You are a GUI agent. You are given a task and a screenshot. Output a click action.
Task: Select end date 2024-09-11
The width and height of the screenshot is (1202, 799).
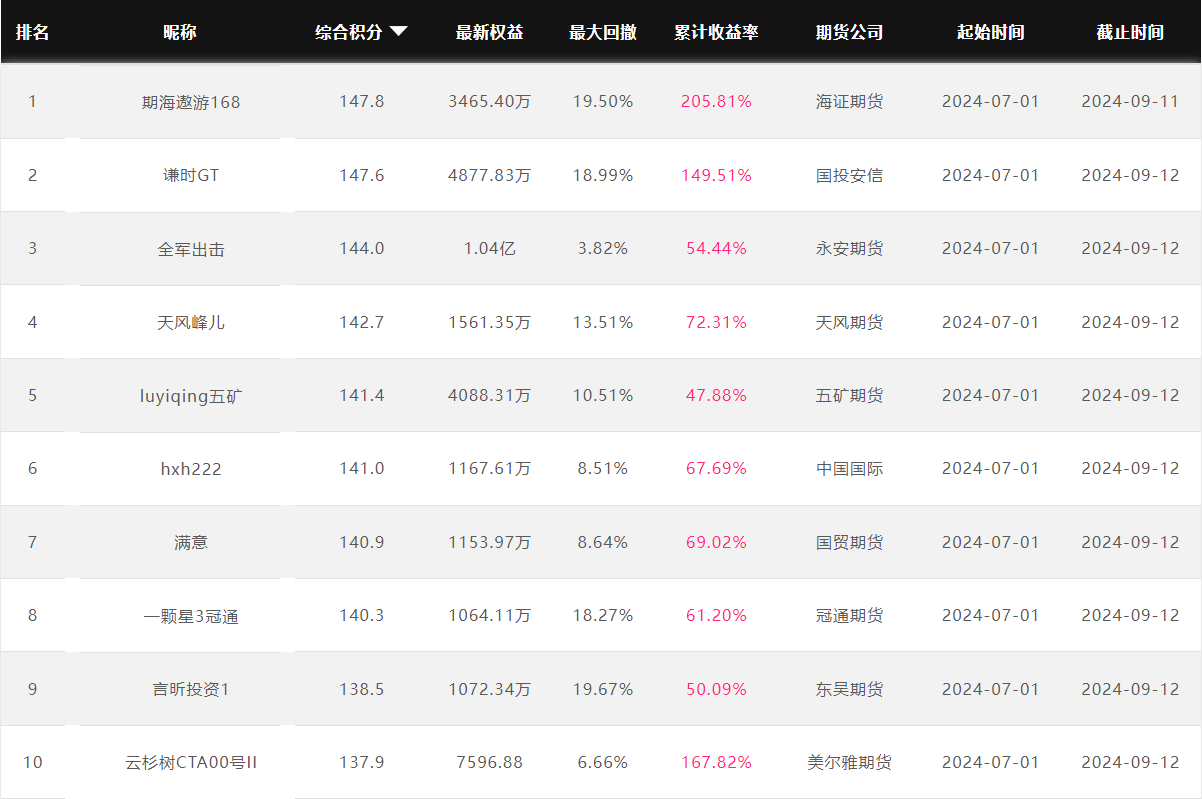[x=1130, y=102]
